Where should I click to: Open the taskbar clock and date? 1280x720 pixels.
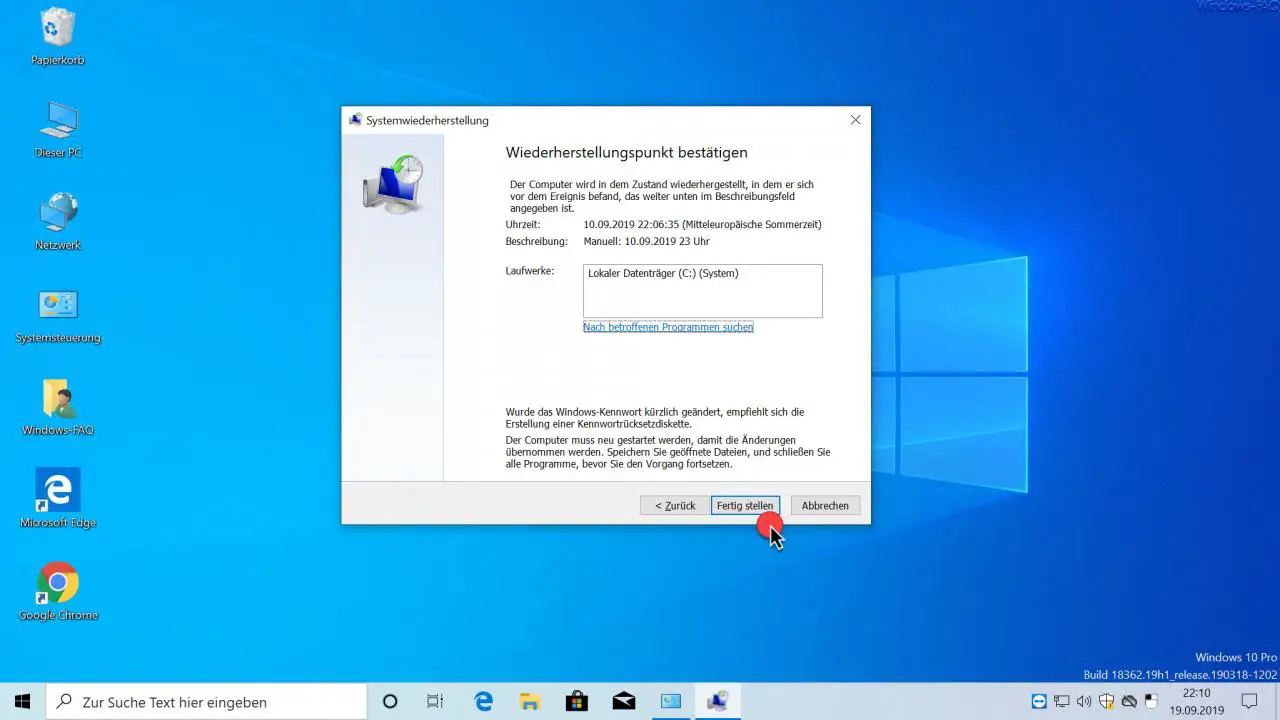point(1197,702)
